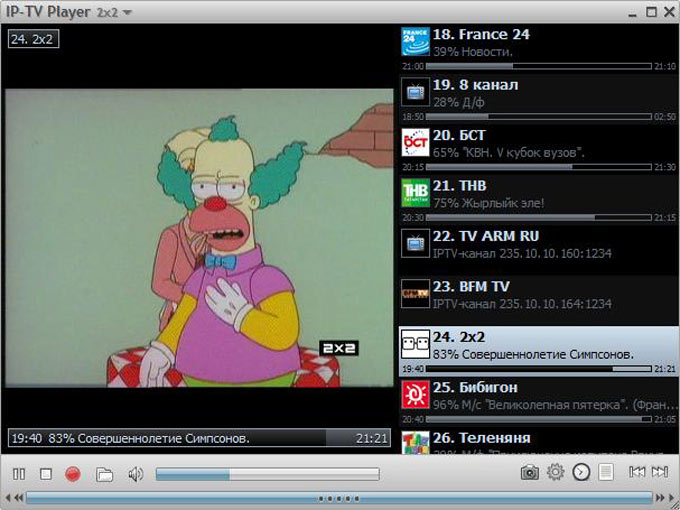Switch to the previous channel
The image size is (680, 510).
tap(637, 471)
